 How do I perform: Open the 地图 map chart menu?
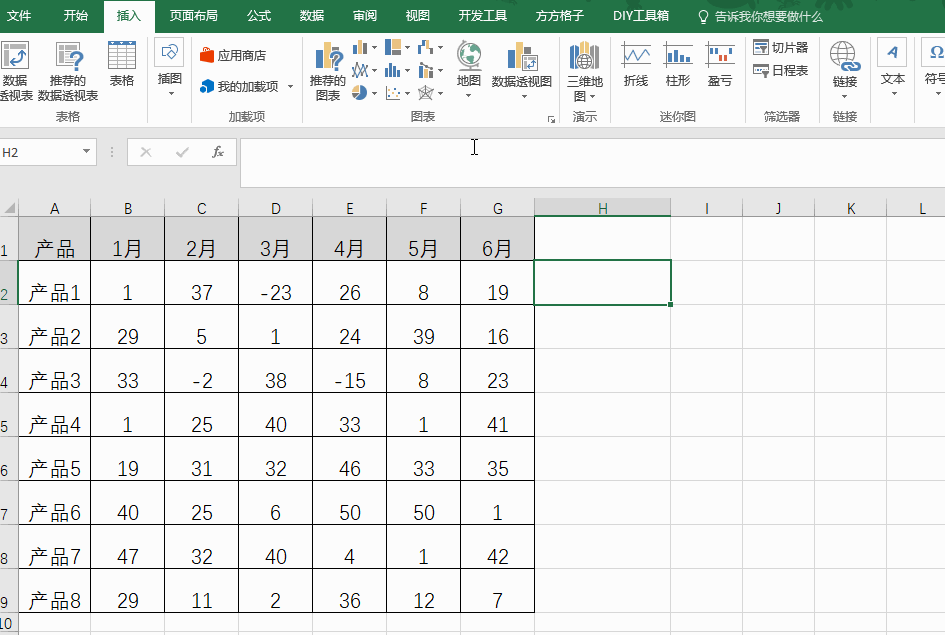(x=468, y=69)
